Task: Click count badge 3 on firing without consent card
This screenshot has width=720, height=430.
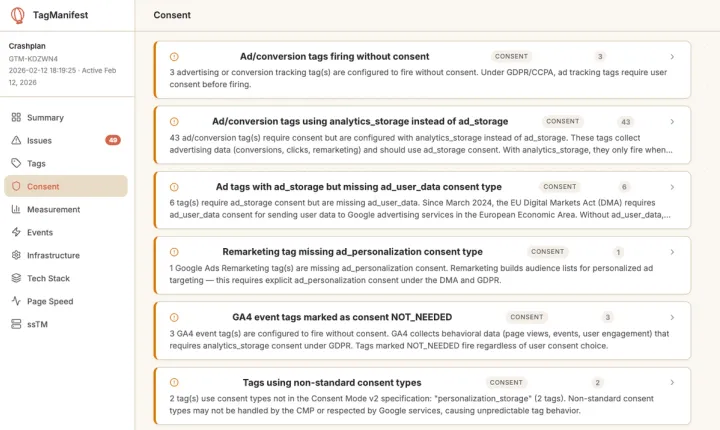Action: [600, 57]
